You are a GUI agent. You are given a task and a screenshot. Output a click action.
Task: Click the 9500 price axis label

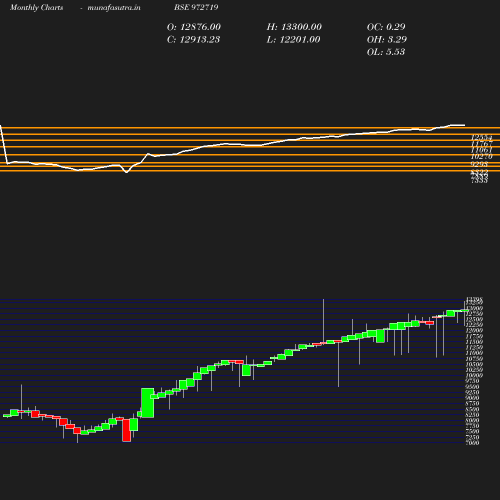coord(473,387)
